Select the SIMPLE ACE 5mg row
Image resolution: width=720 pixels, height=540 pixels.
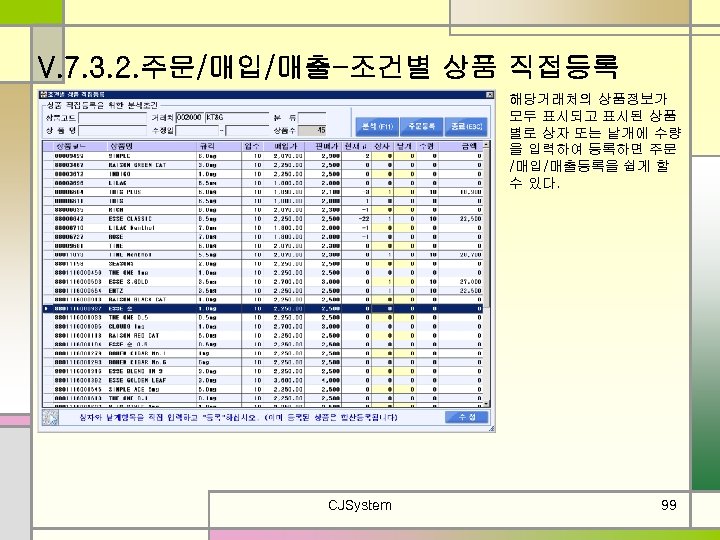263,389
